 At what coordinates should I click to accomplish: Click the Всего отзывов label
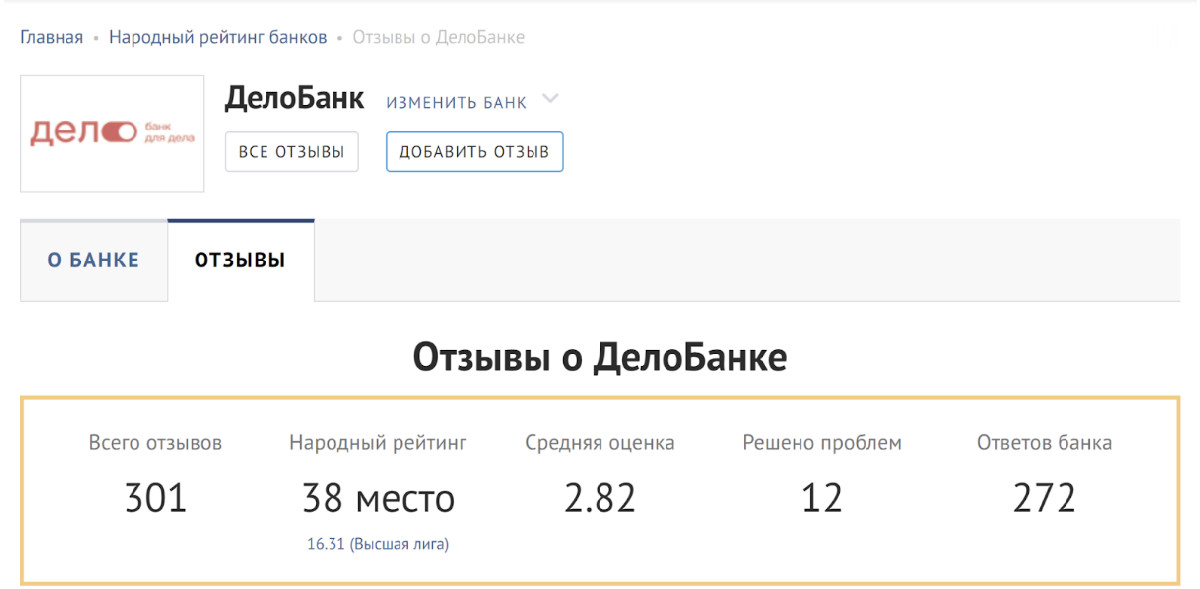coord(155,442)
